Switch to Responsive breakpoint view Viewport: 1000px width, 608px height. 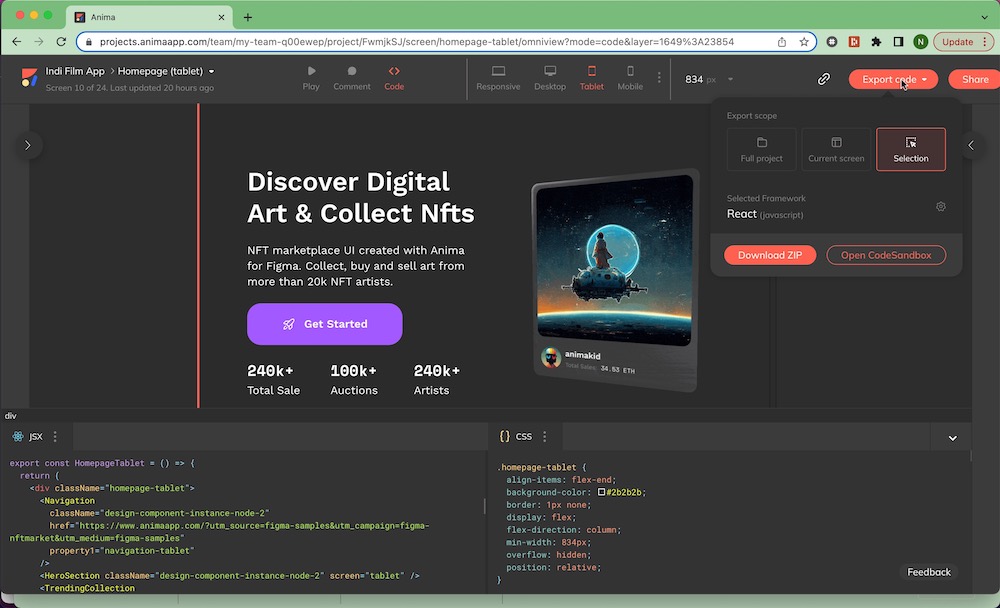(498, 72)
